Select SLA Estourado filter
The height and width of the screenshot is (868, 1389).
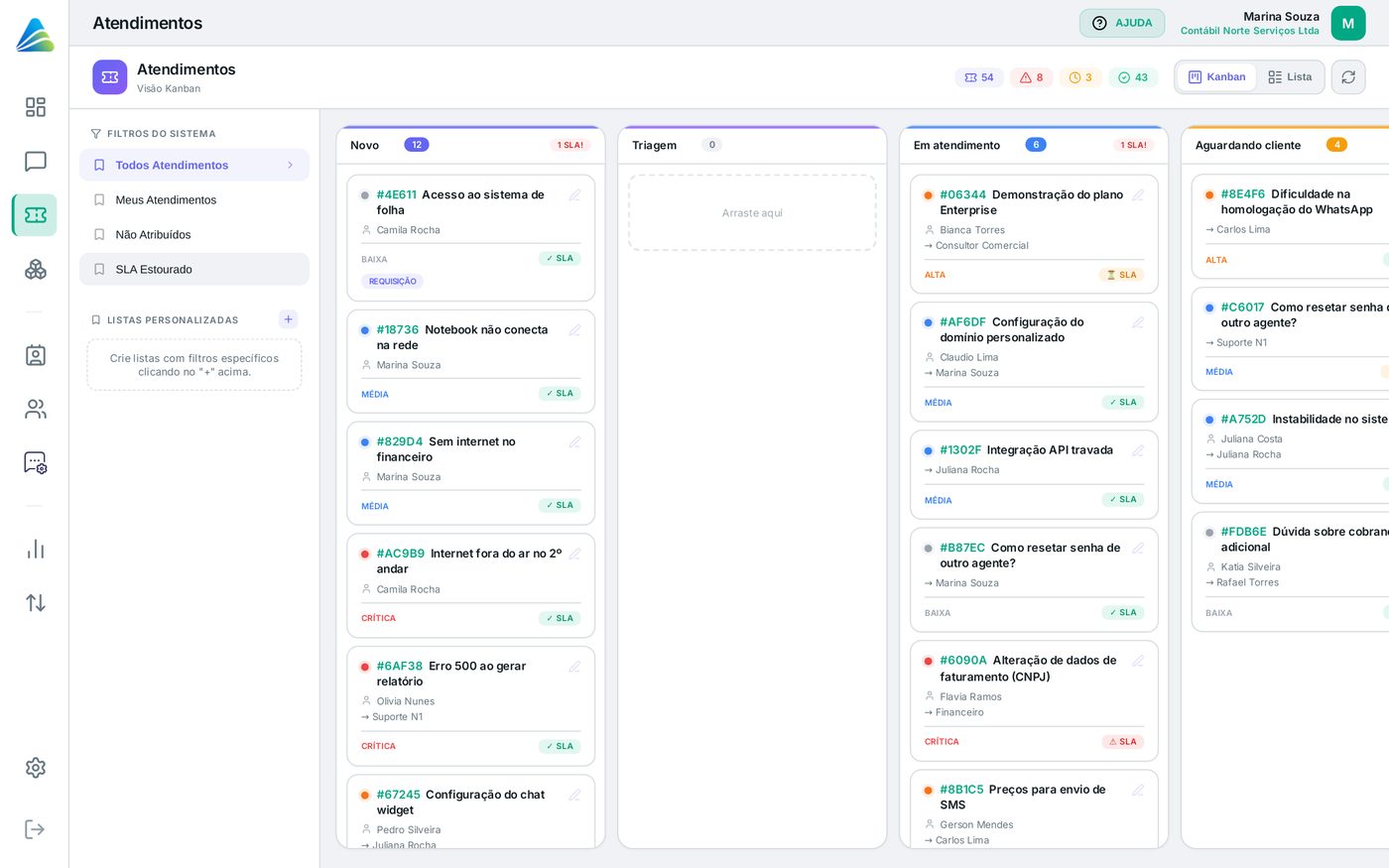pyautogui.click(x=194, y=269)
